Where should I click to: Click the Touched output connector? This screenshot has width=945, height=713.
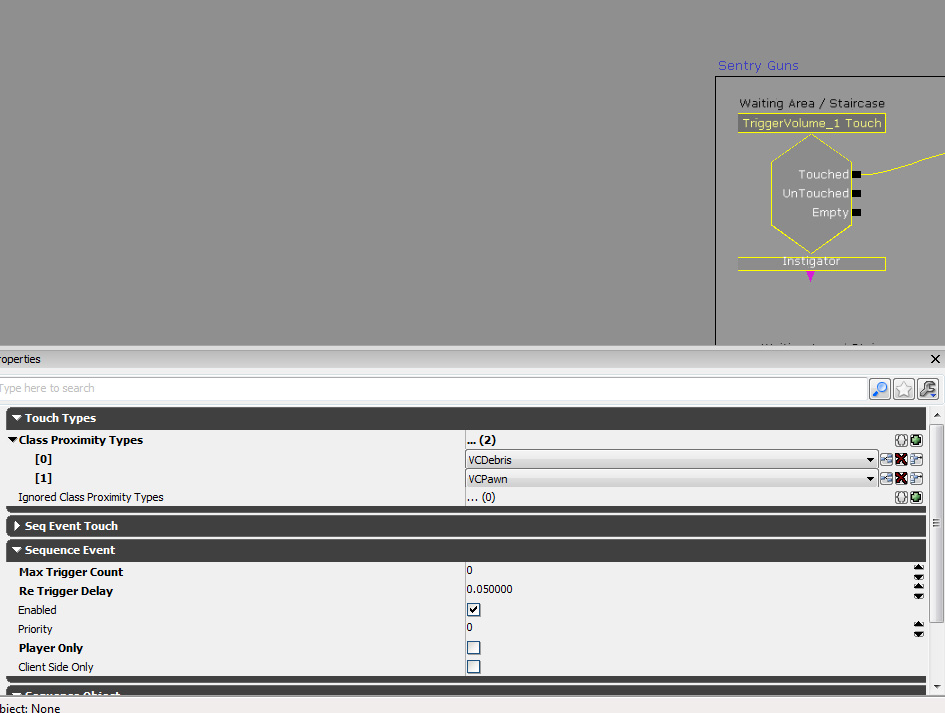[x=856, y=174]
